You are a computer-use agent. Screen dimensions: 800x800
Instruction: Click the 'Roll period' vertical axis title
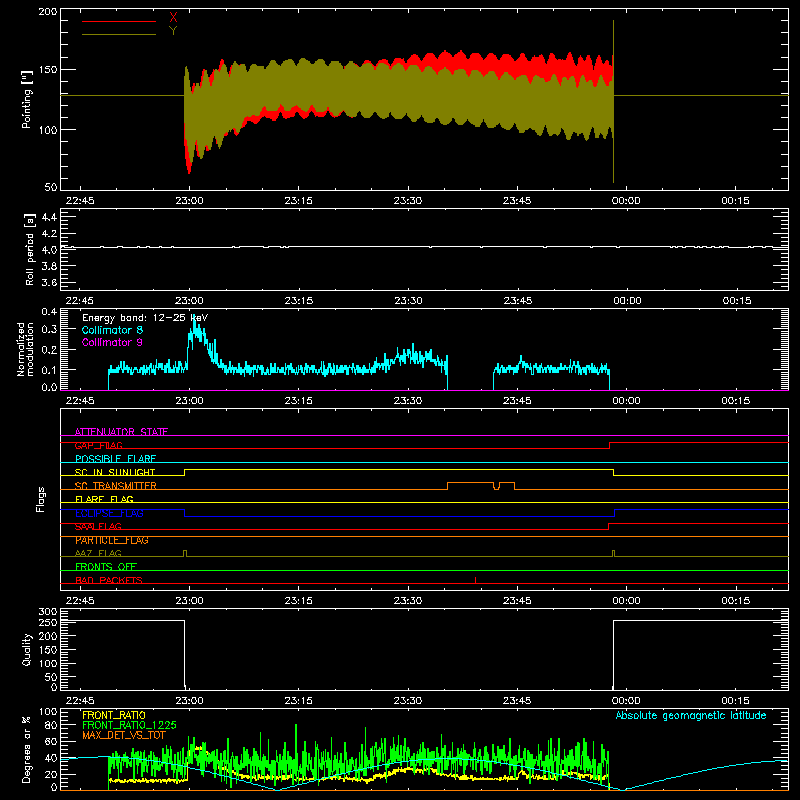click(29, 249)
